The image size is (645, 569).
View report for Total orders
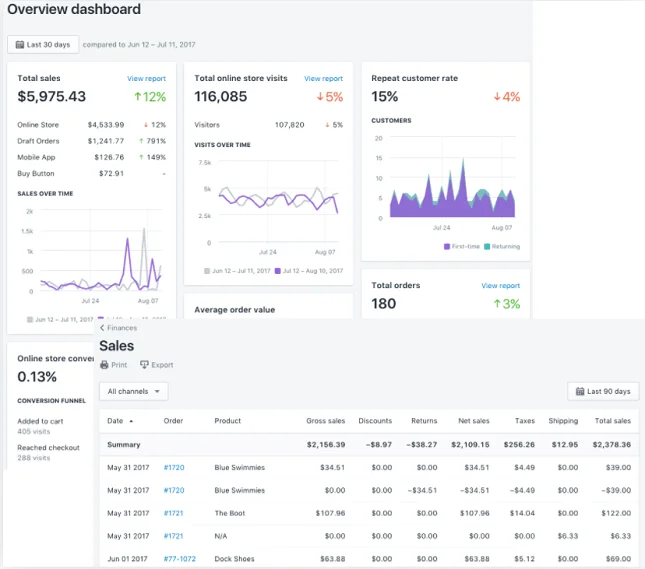coord(500,285)
